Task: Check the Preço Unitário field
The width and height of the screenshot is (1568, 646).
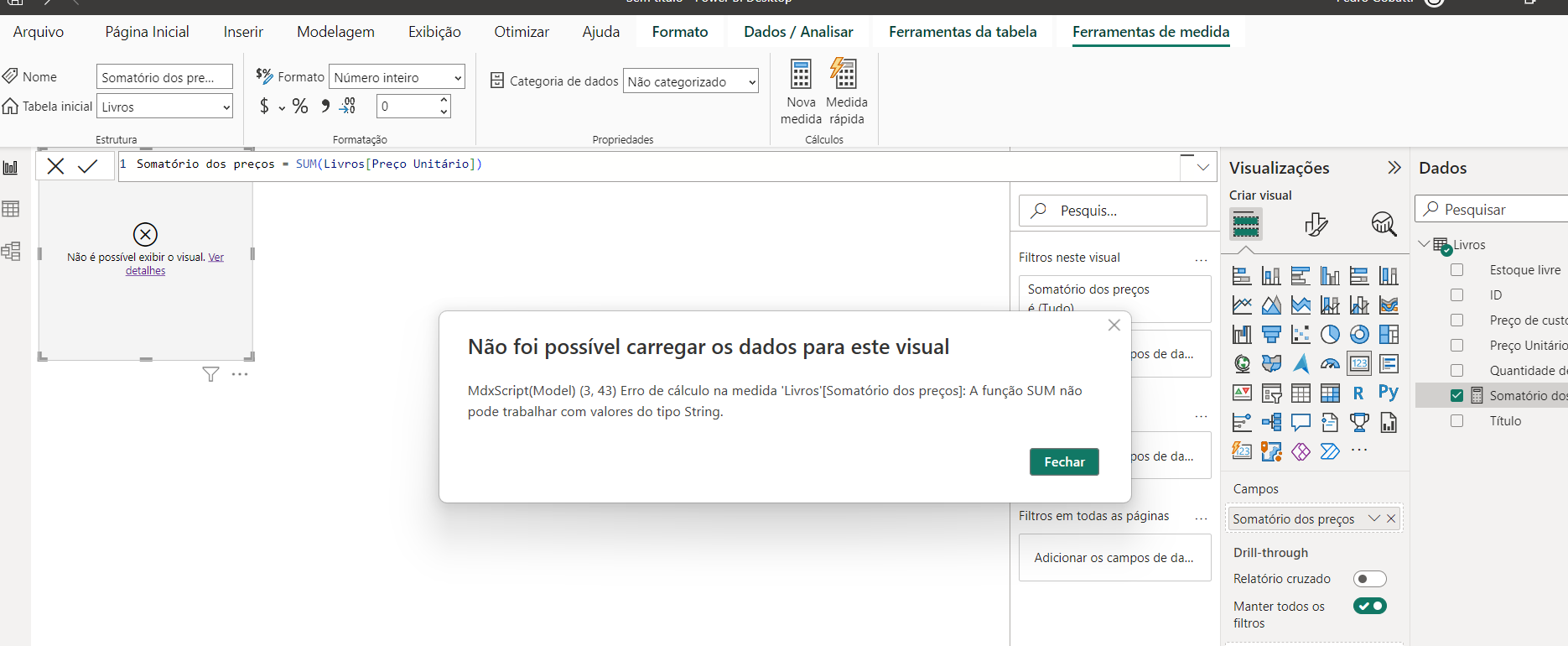Action: click(x=1457, y=346)
